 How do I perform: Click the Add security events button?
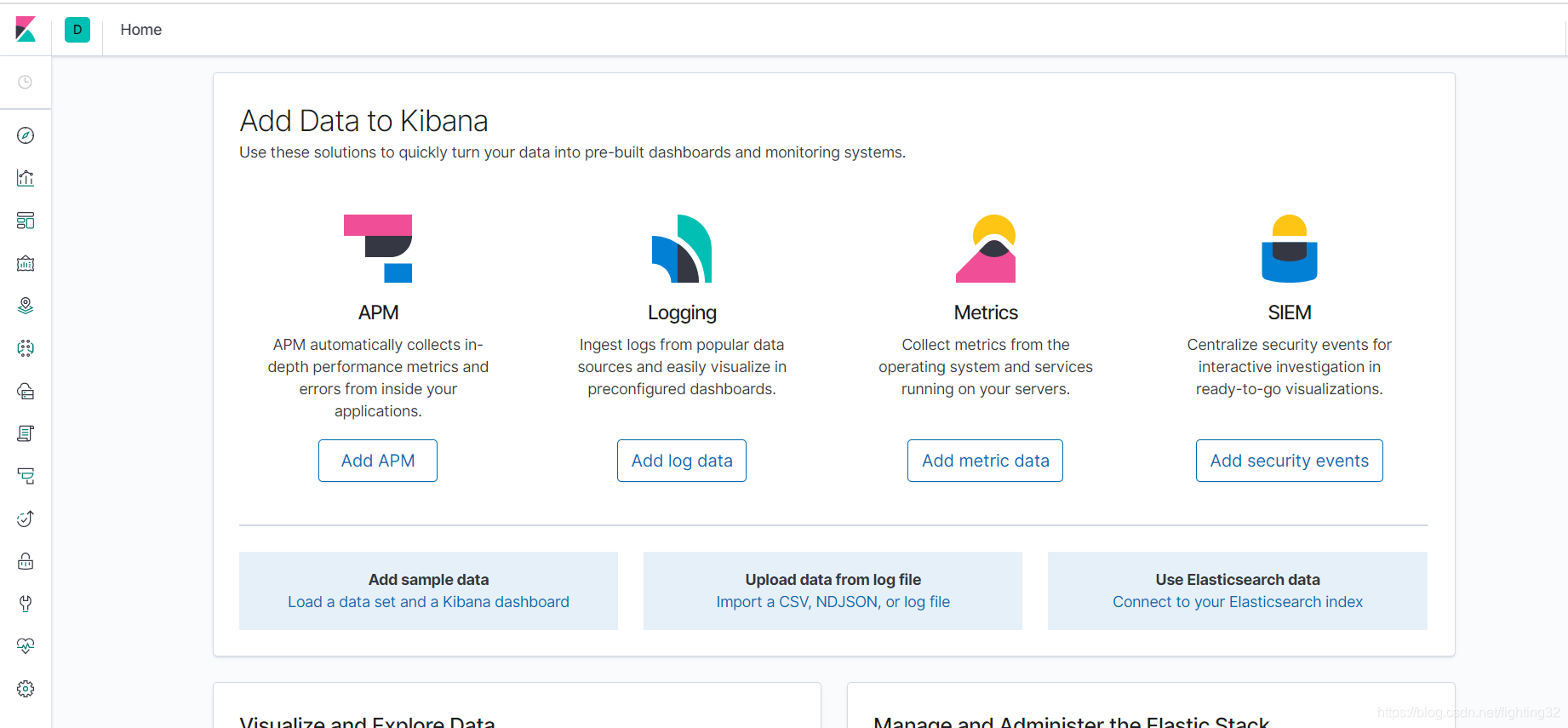[1290, 461]
